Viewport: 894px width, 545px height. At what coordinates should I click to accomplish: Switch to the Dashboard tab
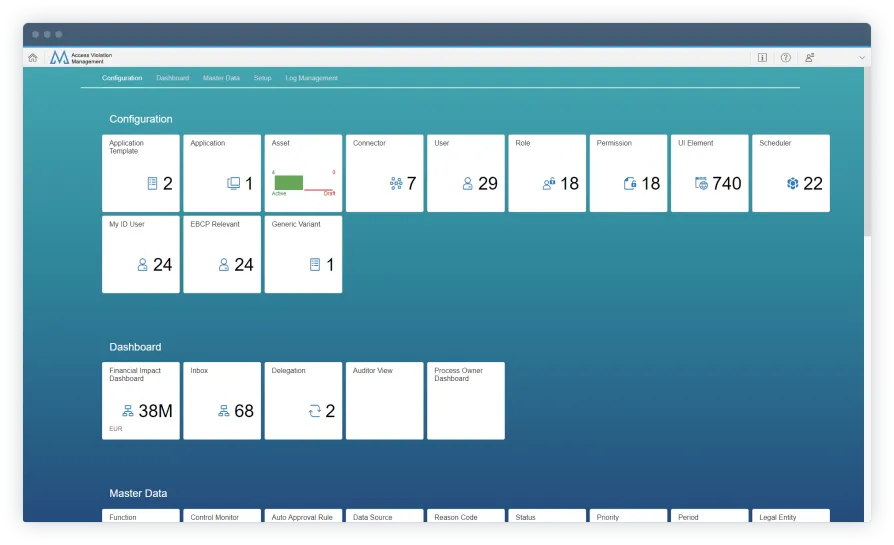pos(172,78)
